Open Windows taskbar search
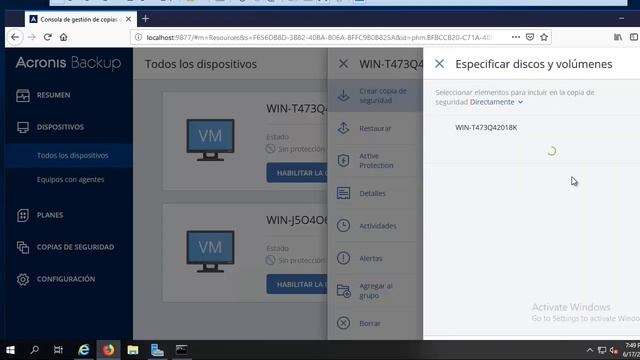The image size is (640, 360). tap(35, 350)
